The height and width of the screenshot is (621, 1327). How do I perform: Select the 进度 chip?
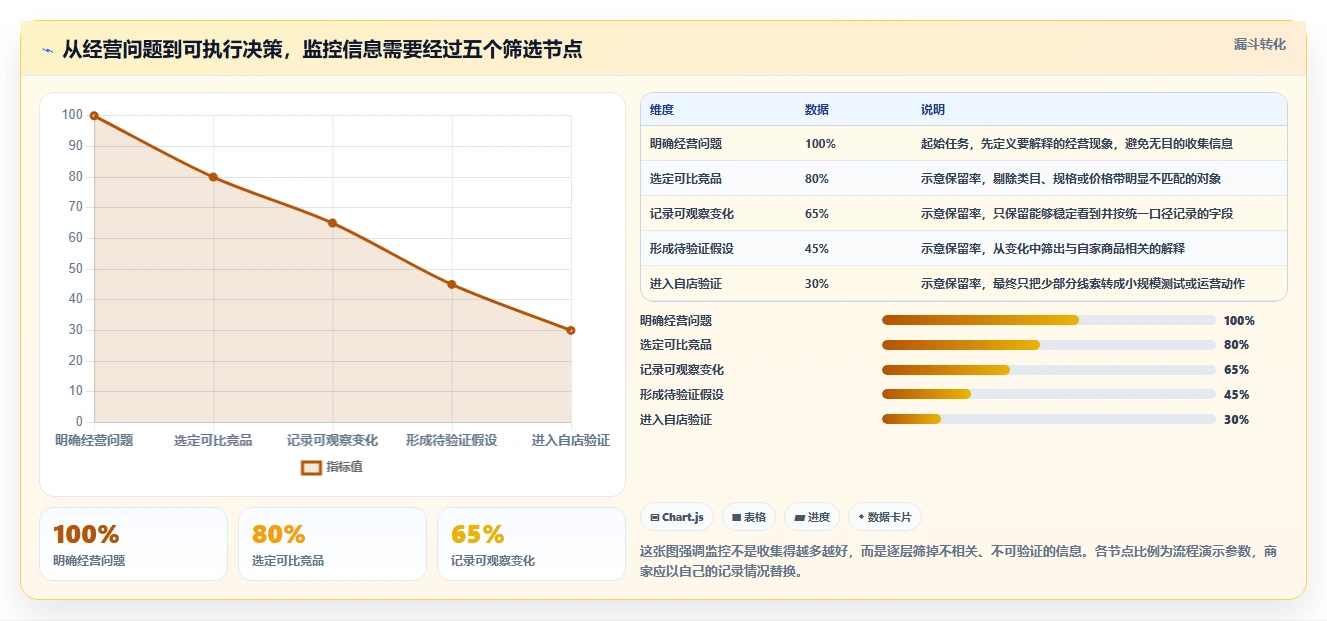click(812, 517)
